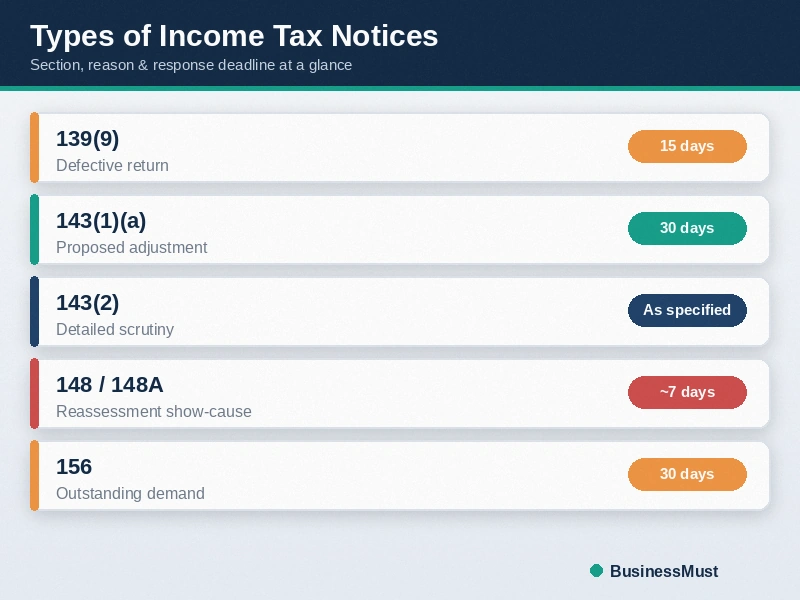Click the orange accent bar of card 156
This screenshot has width=800, height=600.
coord(34,476)
